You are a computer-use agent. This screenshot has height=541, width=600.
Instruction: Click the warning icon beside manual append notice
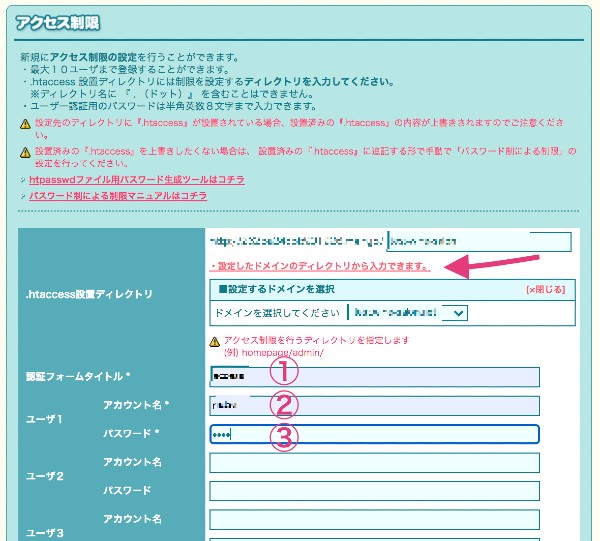pyautogui.click(x=25, y=153)
